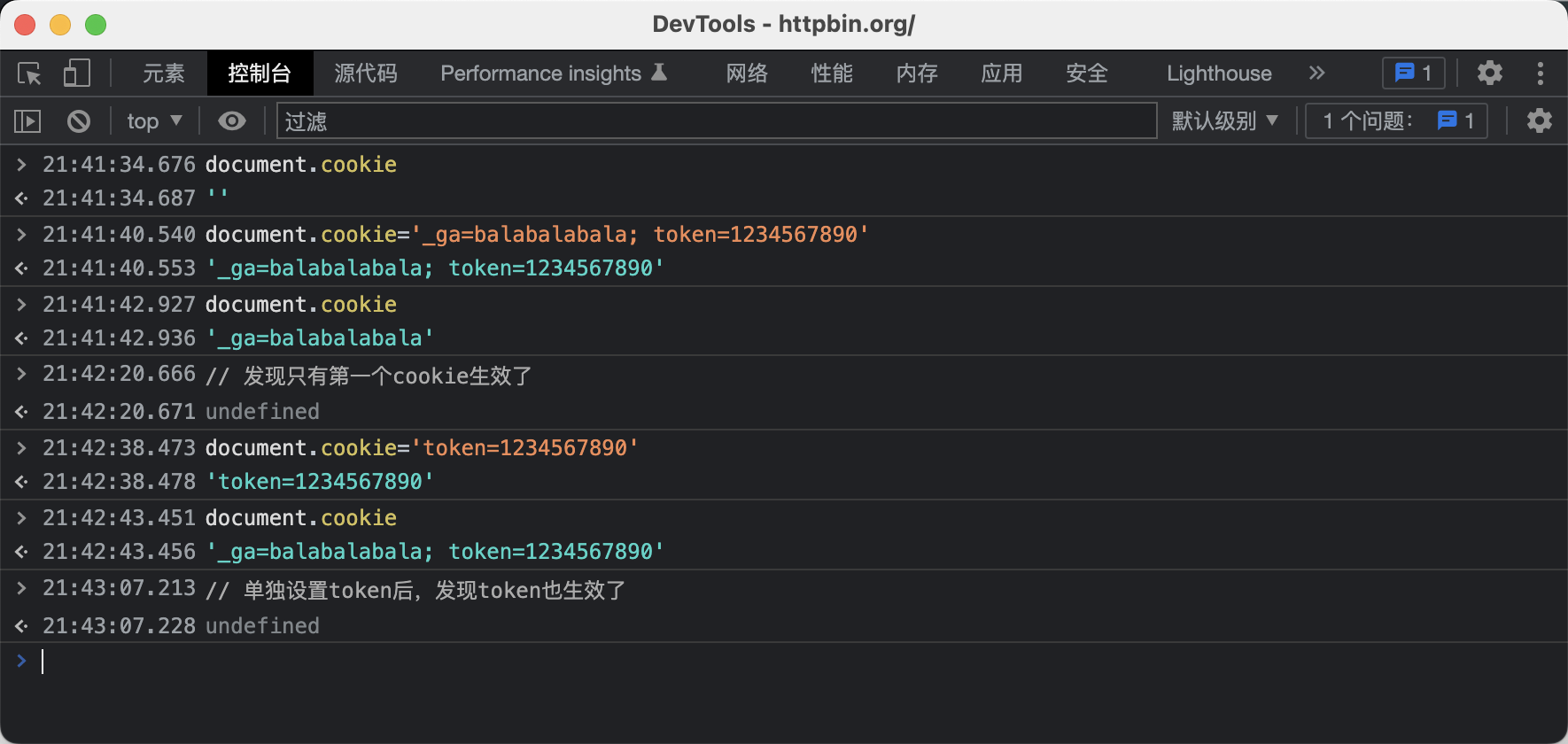Viewport: 1568px width, 744px height.
Task: Switch to the 网络 tab
Action: pyautogui.click(x=747, y=74)
